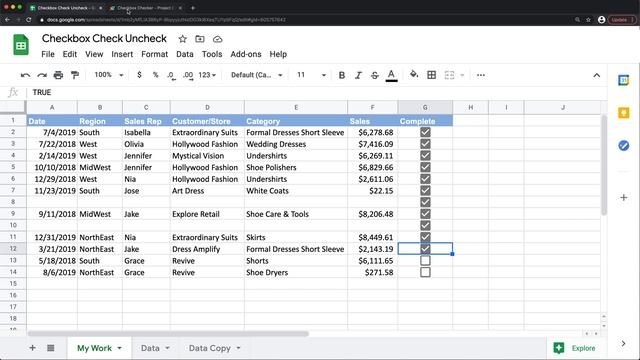Viewport: 640px width, 360px height.
Task: Open the three-dots More toolbar options
Action: point(481,75)
